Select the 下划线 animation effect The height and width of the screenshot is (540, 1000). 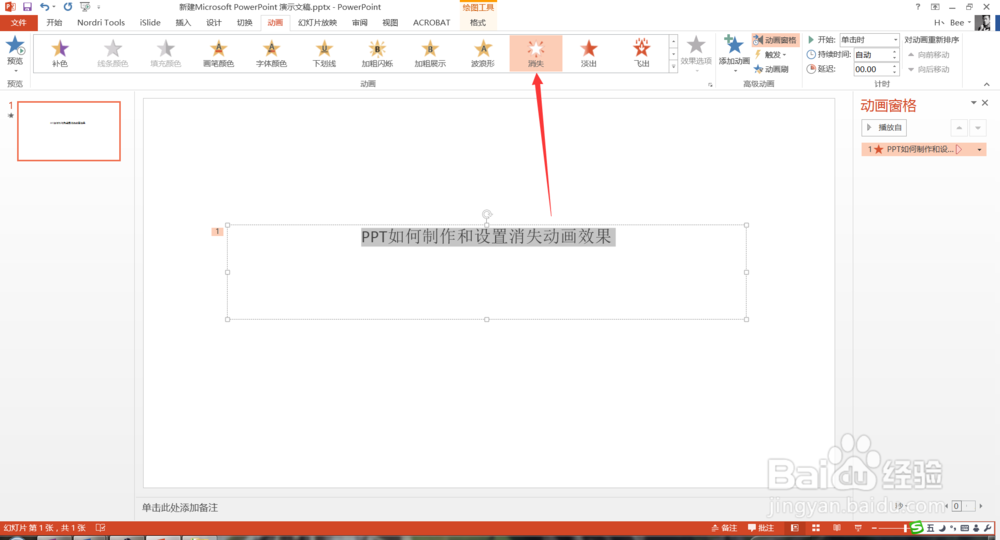click(x=324, y=53)
